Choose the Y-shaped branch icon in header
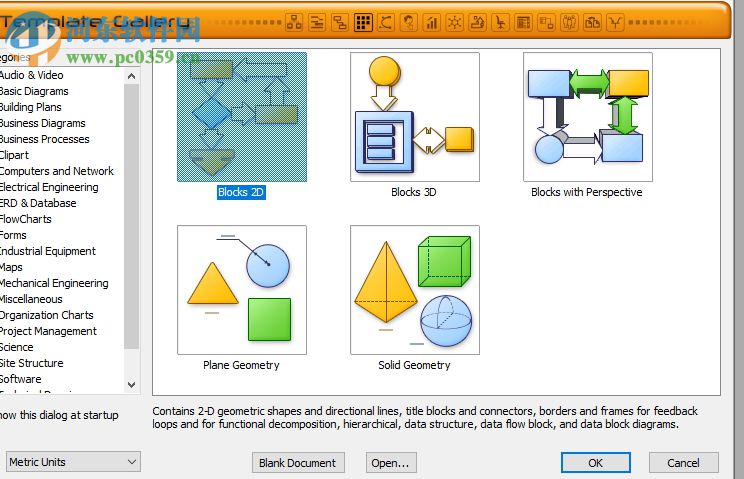Image resolution: width=744 pixels, height=479 pixels. 615,22
